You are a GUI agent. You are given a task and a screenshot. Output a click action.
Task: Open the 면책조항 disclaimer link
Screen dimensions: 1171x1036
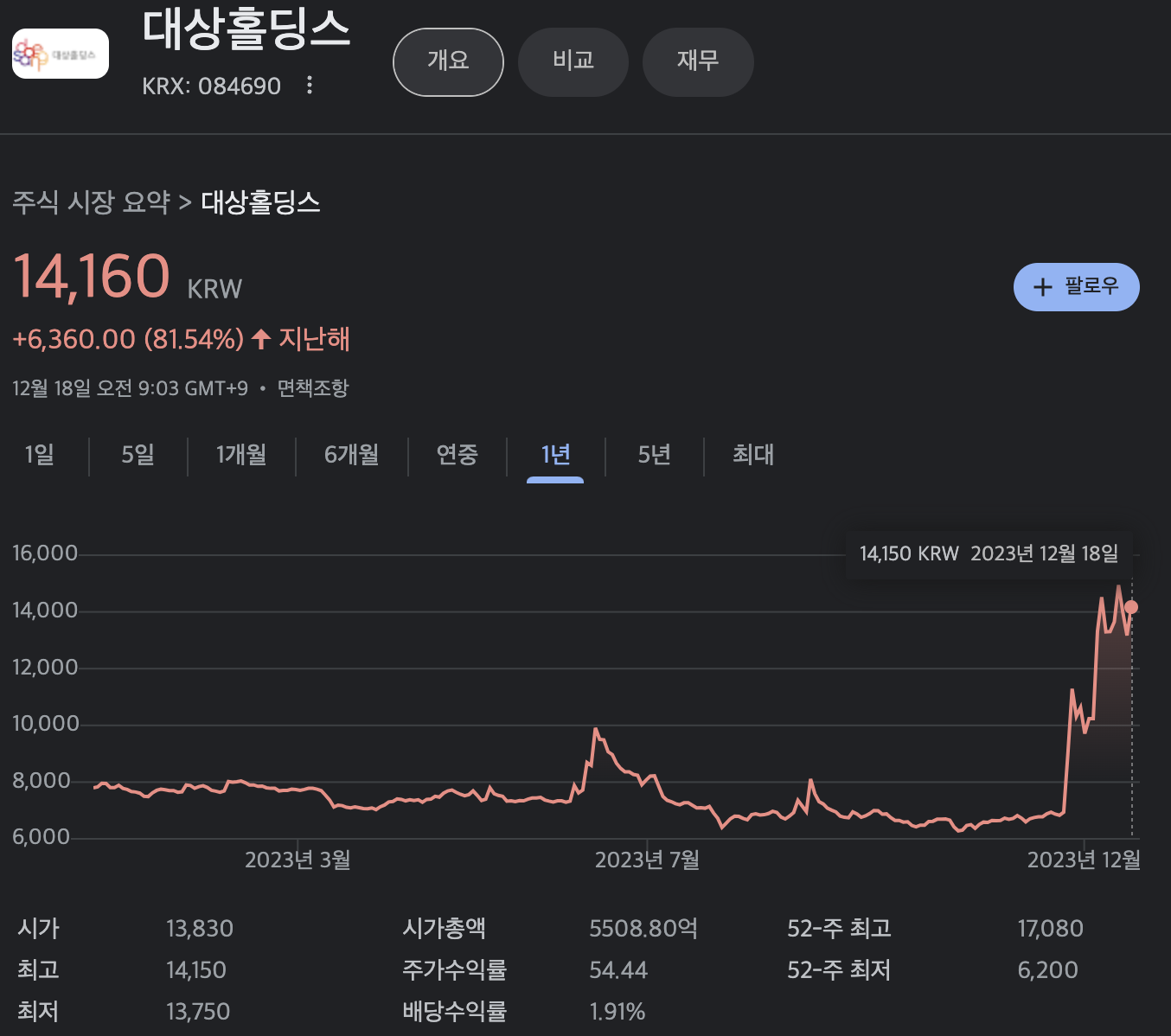click(312, 388)
